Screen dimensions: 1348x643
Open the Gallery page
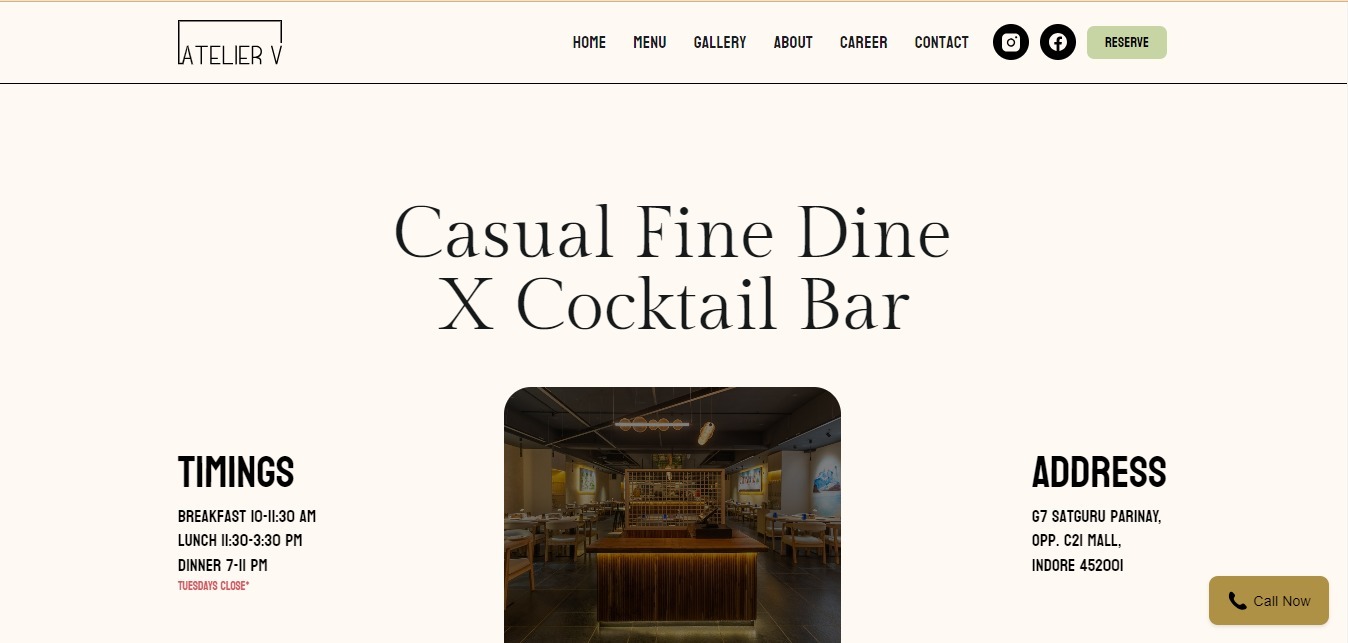pyautogui.click(x=720, y=42)
